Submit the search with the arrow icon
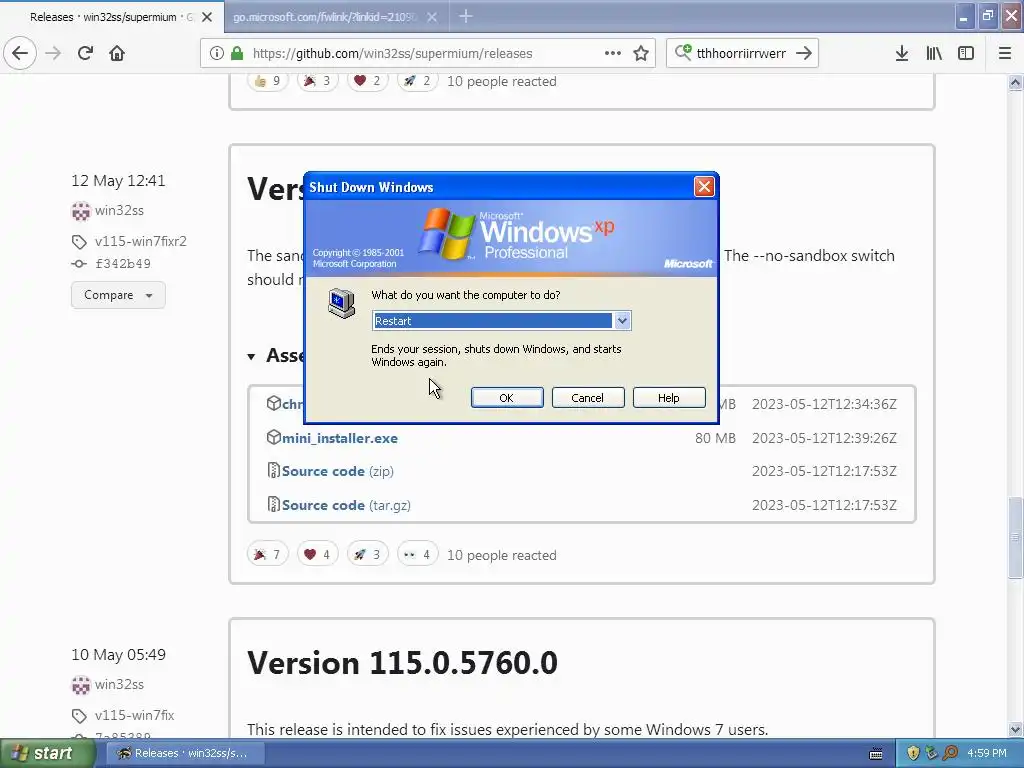This screenshot has width=1024, height=768. click(804, 53)
